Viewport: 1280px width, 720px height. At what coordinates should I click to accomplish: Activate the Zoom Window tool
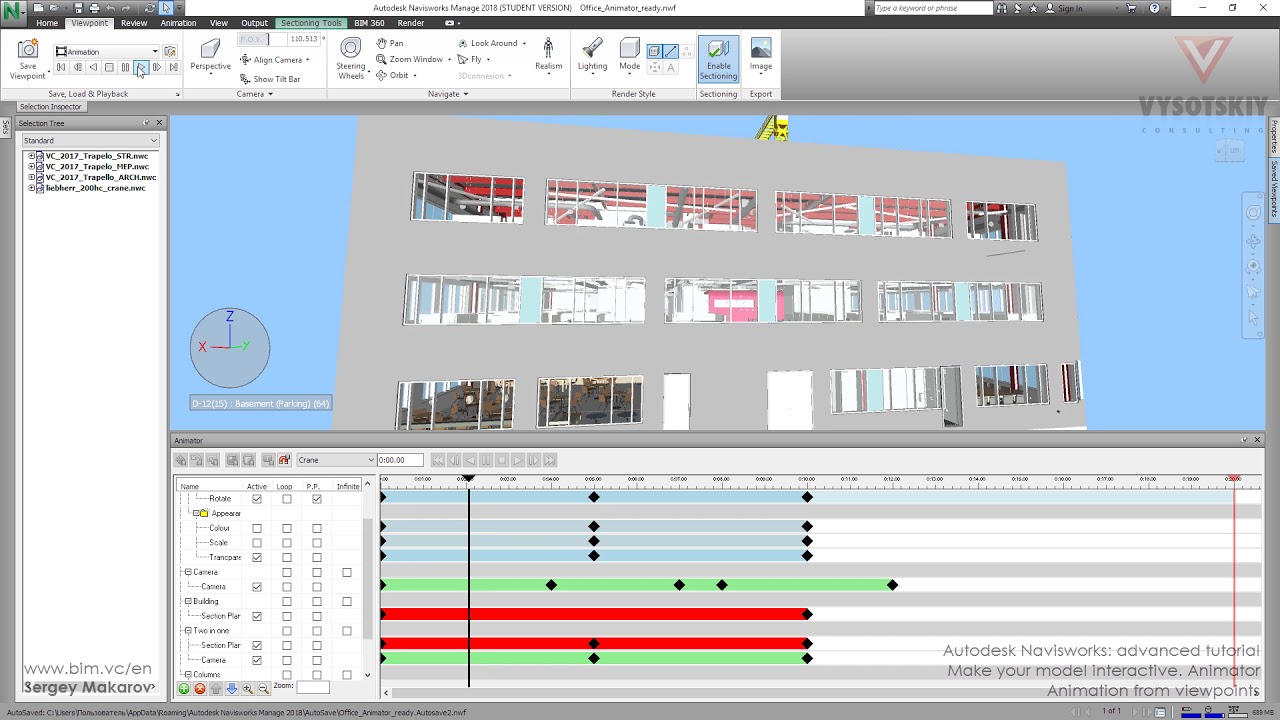[410, 59]
